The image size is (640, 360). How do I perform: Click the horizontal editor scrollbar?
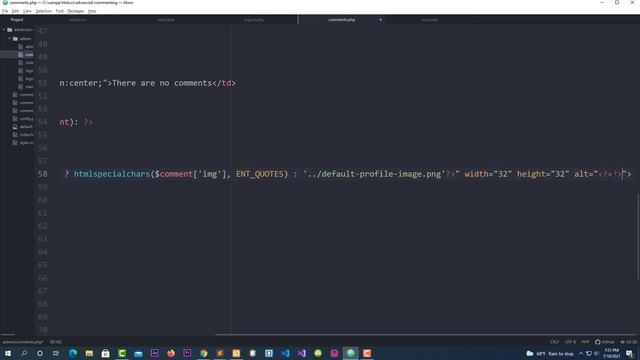[x=424, y=334]
